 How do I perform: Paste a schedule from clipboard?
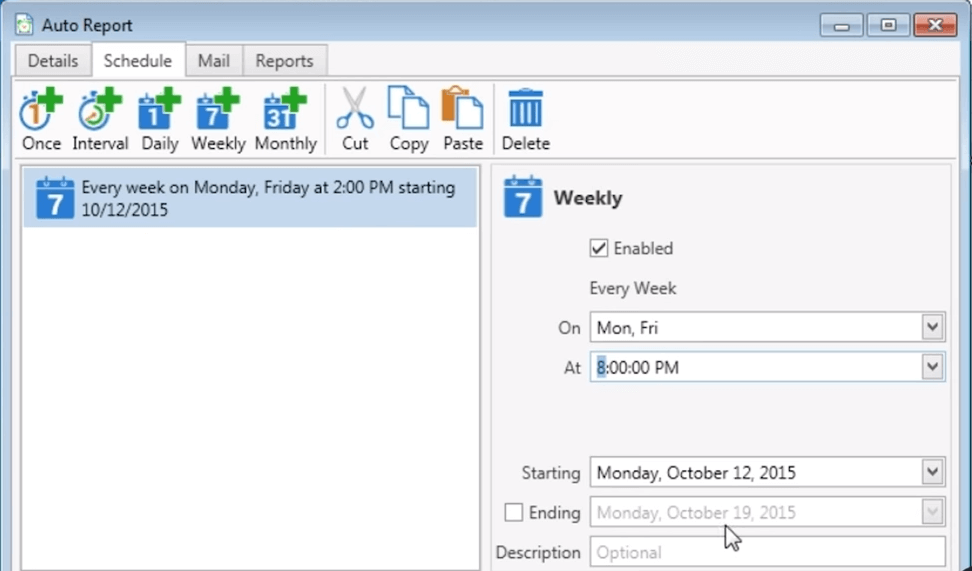[463, 120]
